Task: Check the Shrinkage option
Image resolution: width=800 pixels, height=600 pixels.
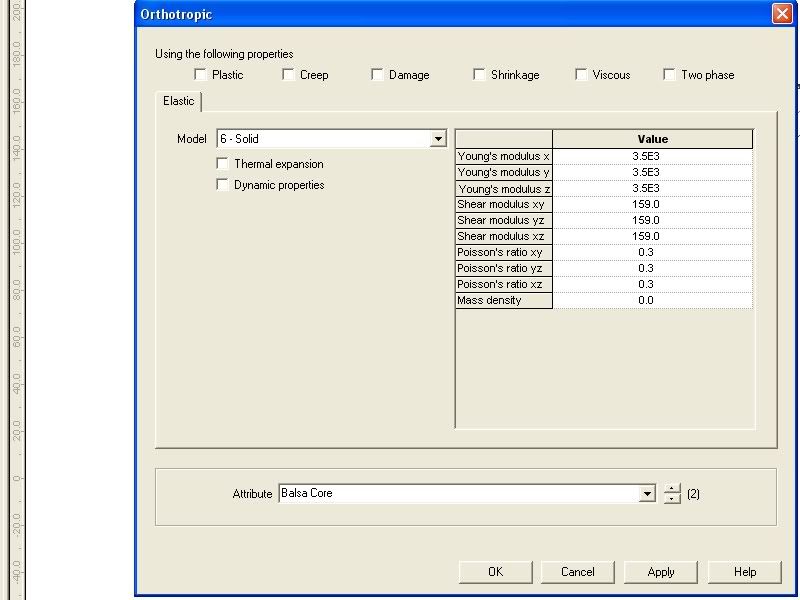Action: pos(479,74)
